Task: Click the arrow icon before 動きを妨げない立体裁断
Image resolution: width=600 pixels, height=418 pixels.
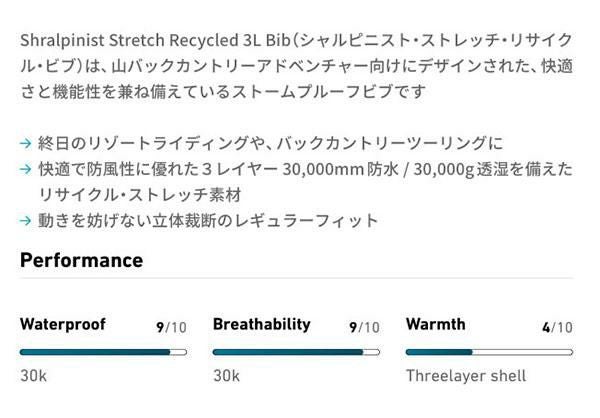Action: [25, 220]
